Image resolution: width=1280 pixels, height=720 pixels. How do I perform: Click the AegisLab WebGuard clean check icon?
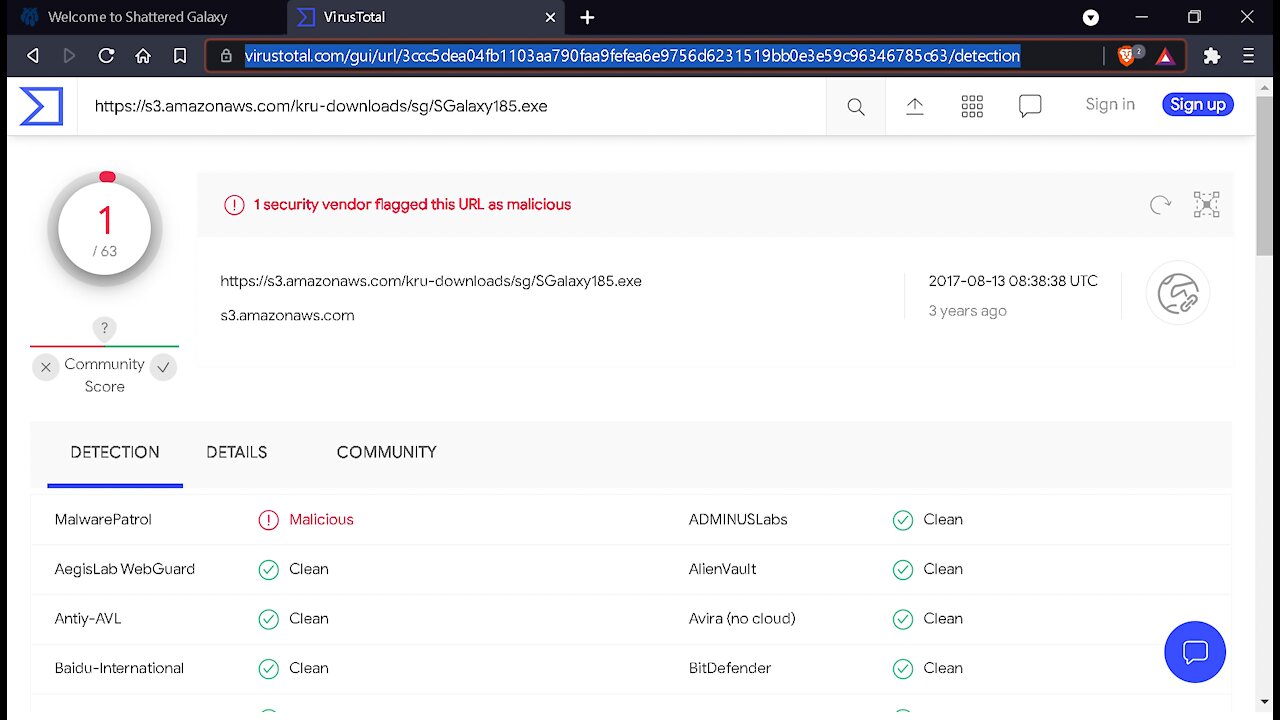coord(268,570)
